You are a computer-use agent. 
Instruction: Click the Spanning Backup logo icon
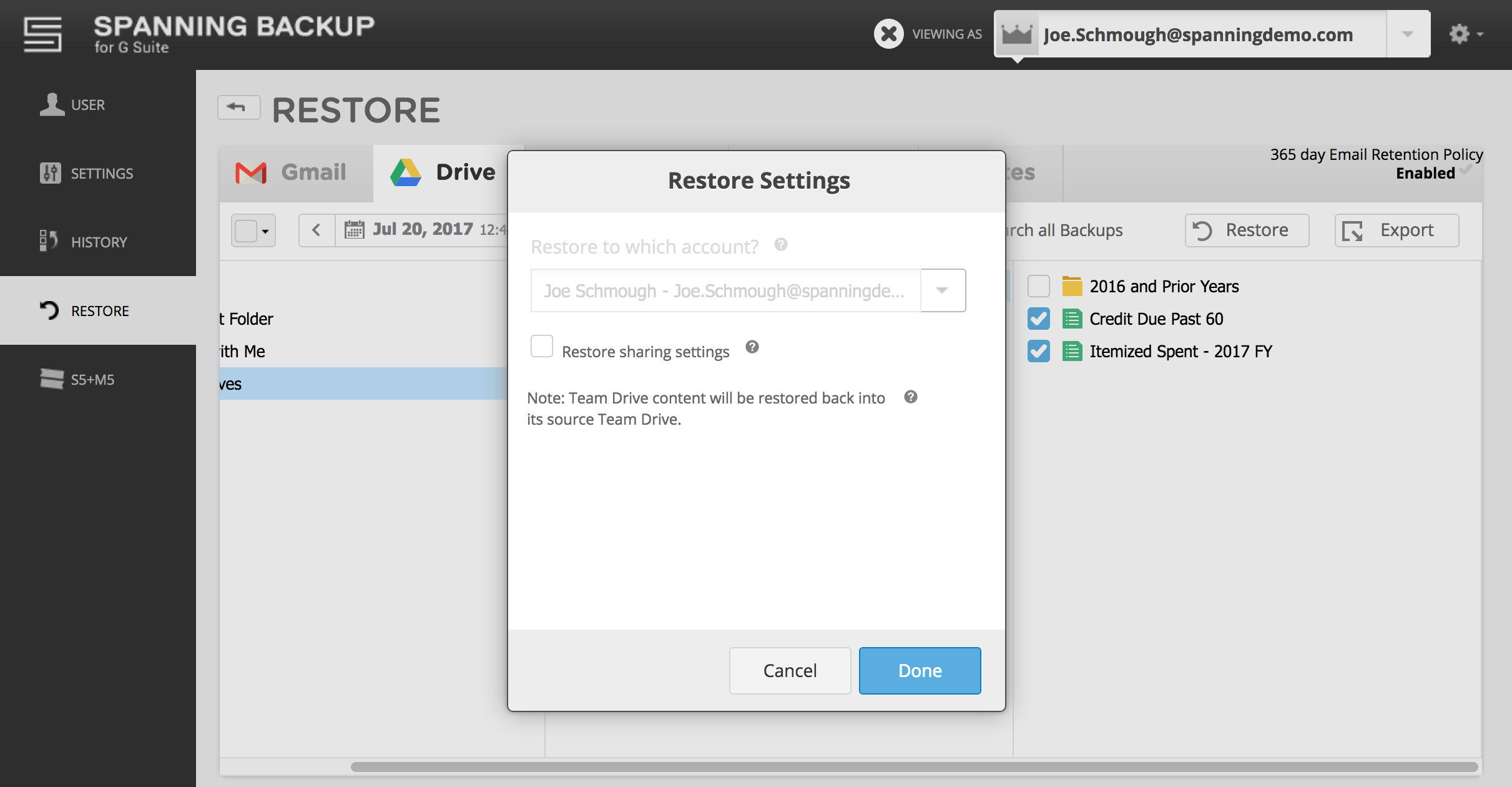(42, 34)
